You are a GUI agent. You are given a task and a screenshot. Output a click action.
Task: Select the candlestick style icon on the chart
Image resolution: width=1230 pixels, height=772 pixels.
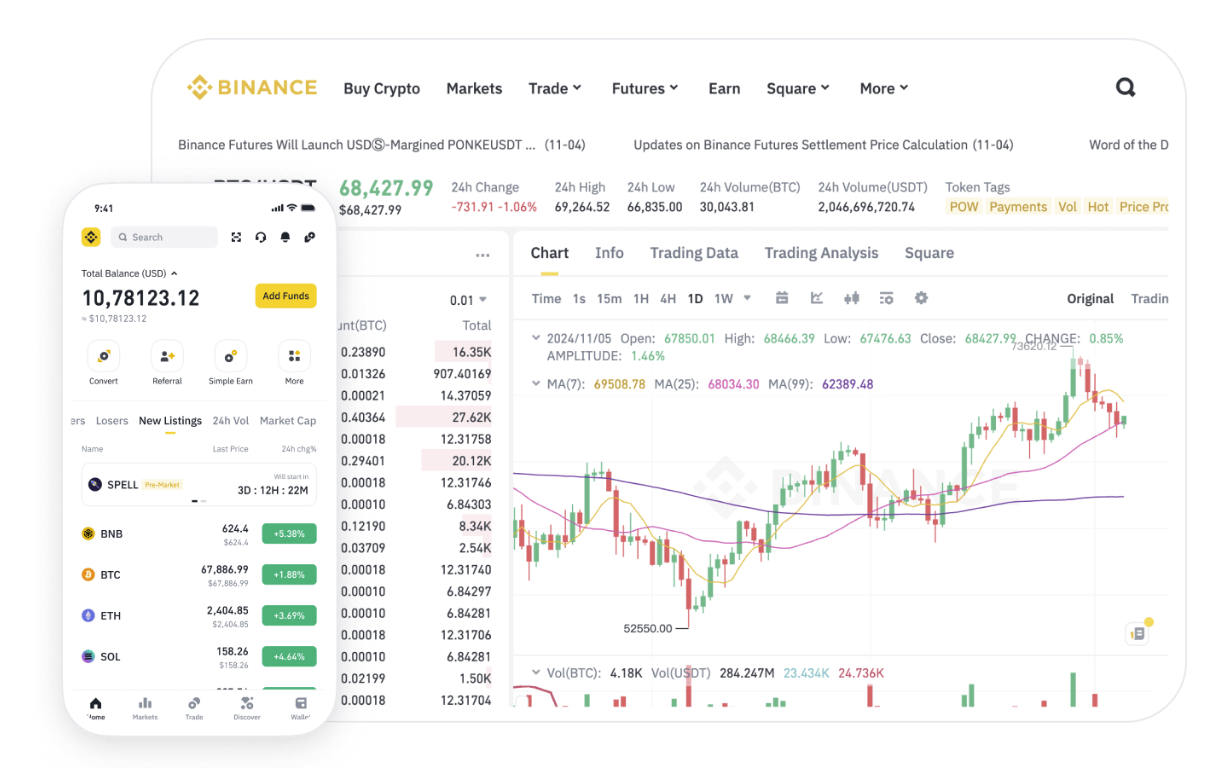(x=852, y=298)
